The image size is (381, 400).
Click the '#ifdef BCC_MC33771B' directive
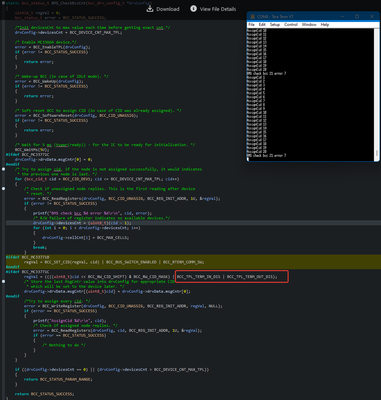click(x=27, y=257)
